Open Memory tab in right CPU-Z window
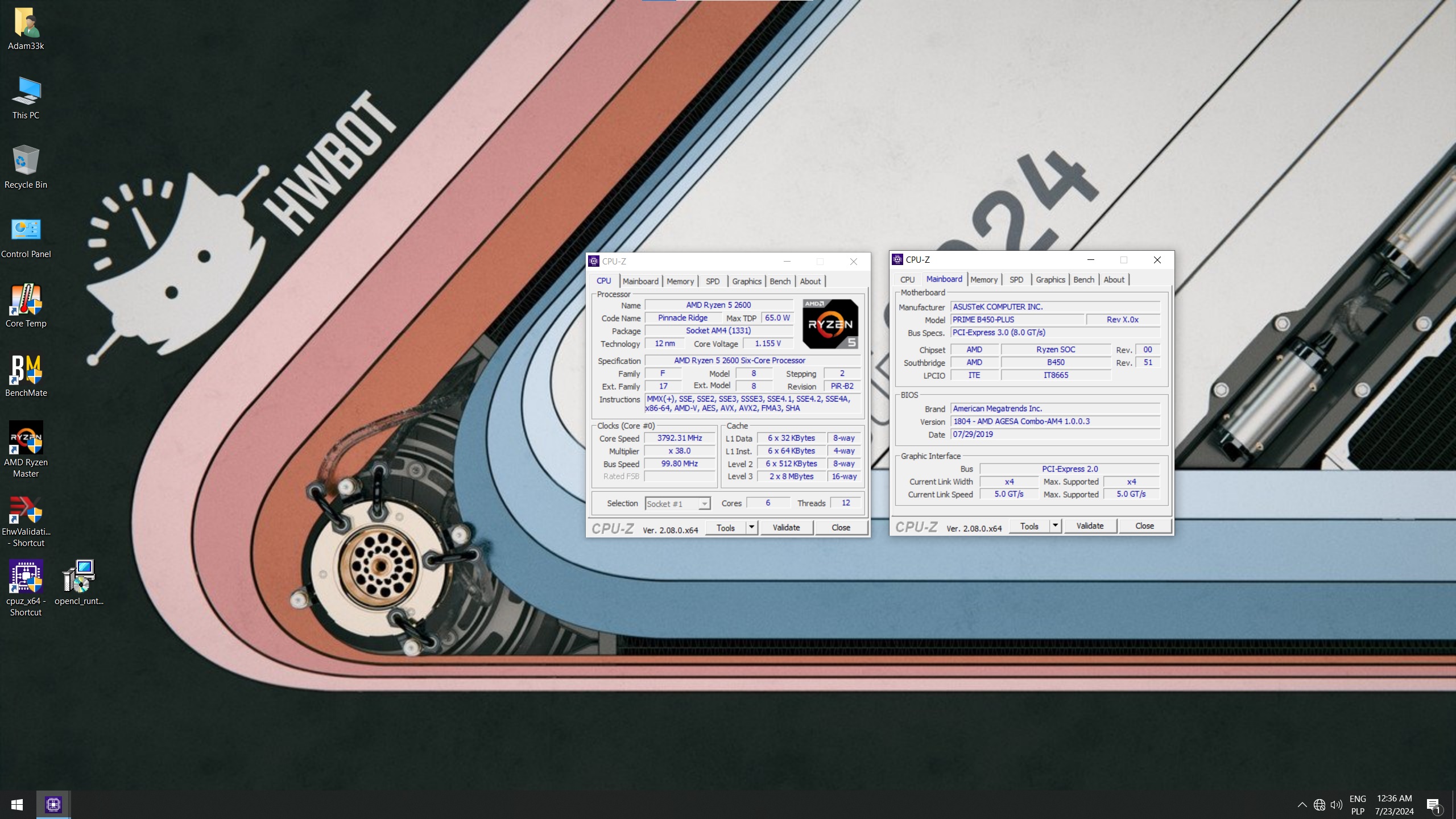The image size is (1456, 819). tap(983, 279)
